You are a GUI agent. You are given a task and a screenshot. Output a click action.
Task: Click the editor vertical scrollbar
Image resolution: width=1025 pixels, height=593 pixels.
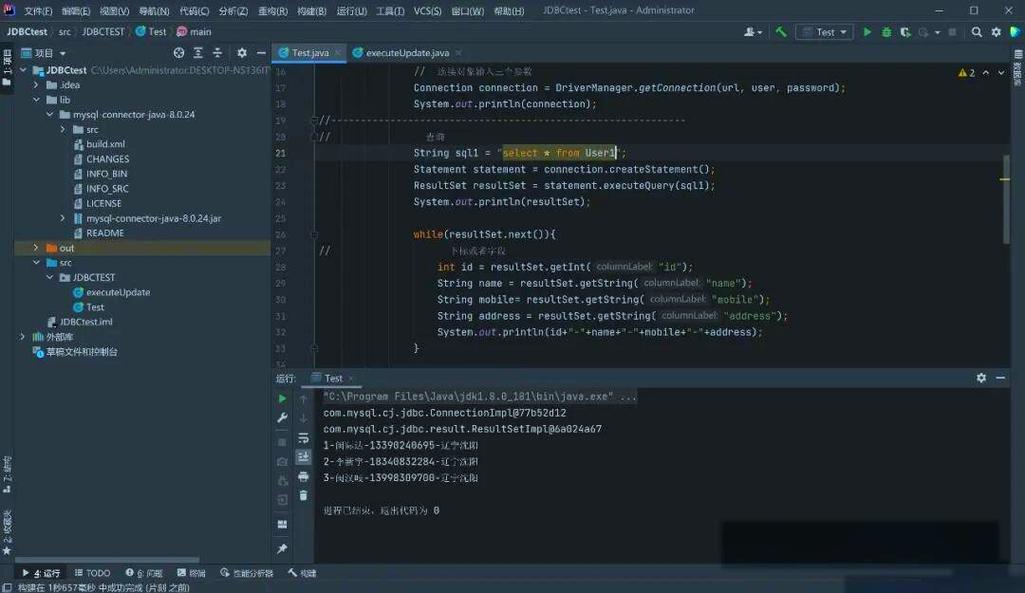(1006, 199)
